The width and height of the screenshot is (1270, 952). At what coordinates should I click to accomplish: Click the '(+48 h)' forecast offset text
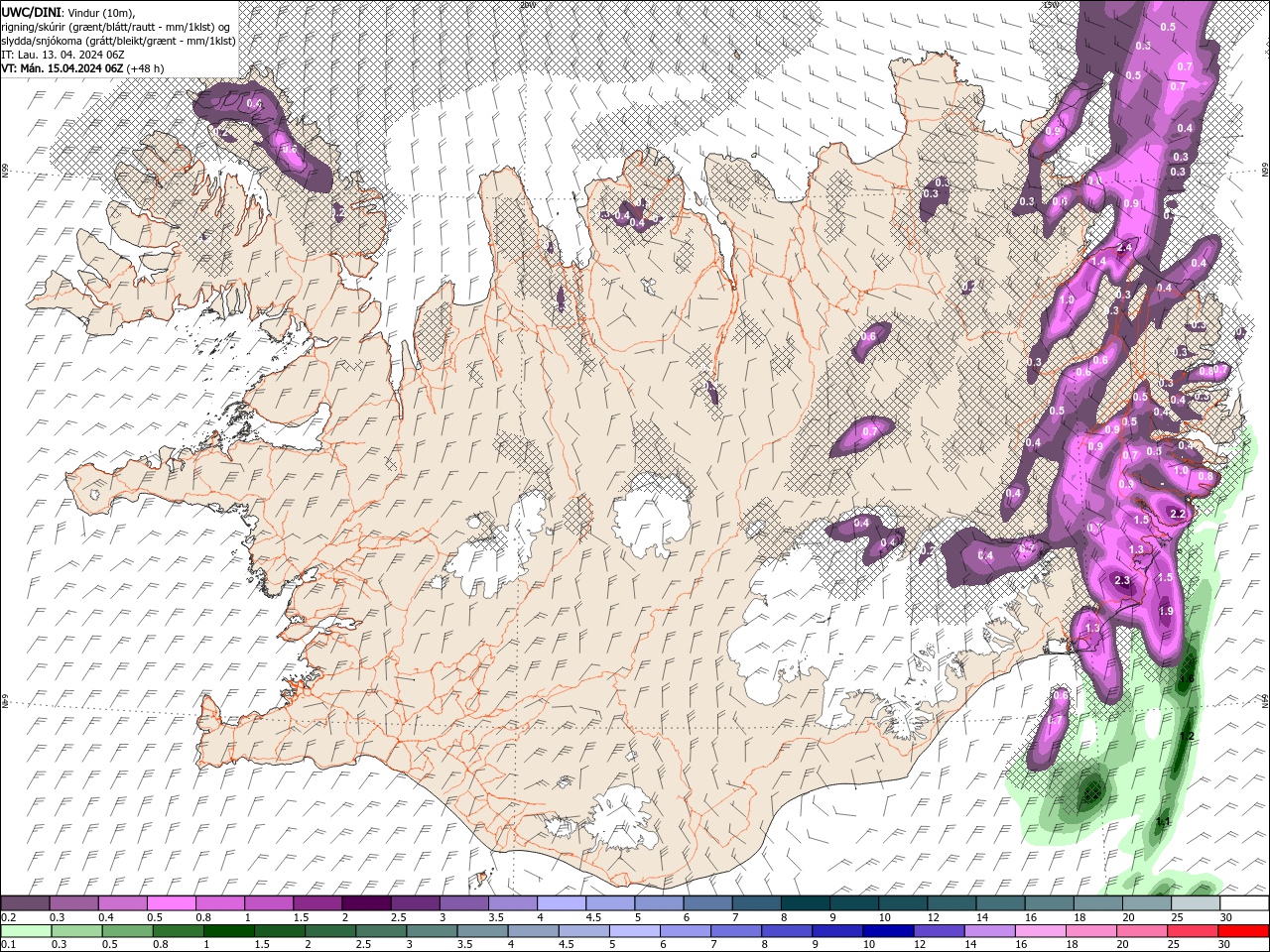pyautogui.click(x=146, y=67)
